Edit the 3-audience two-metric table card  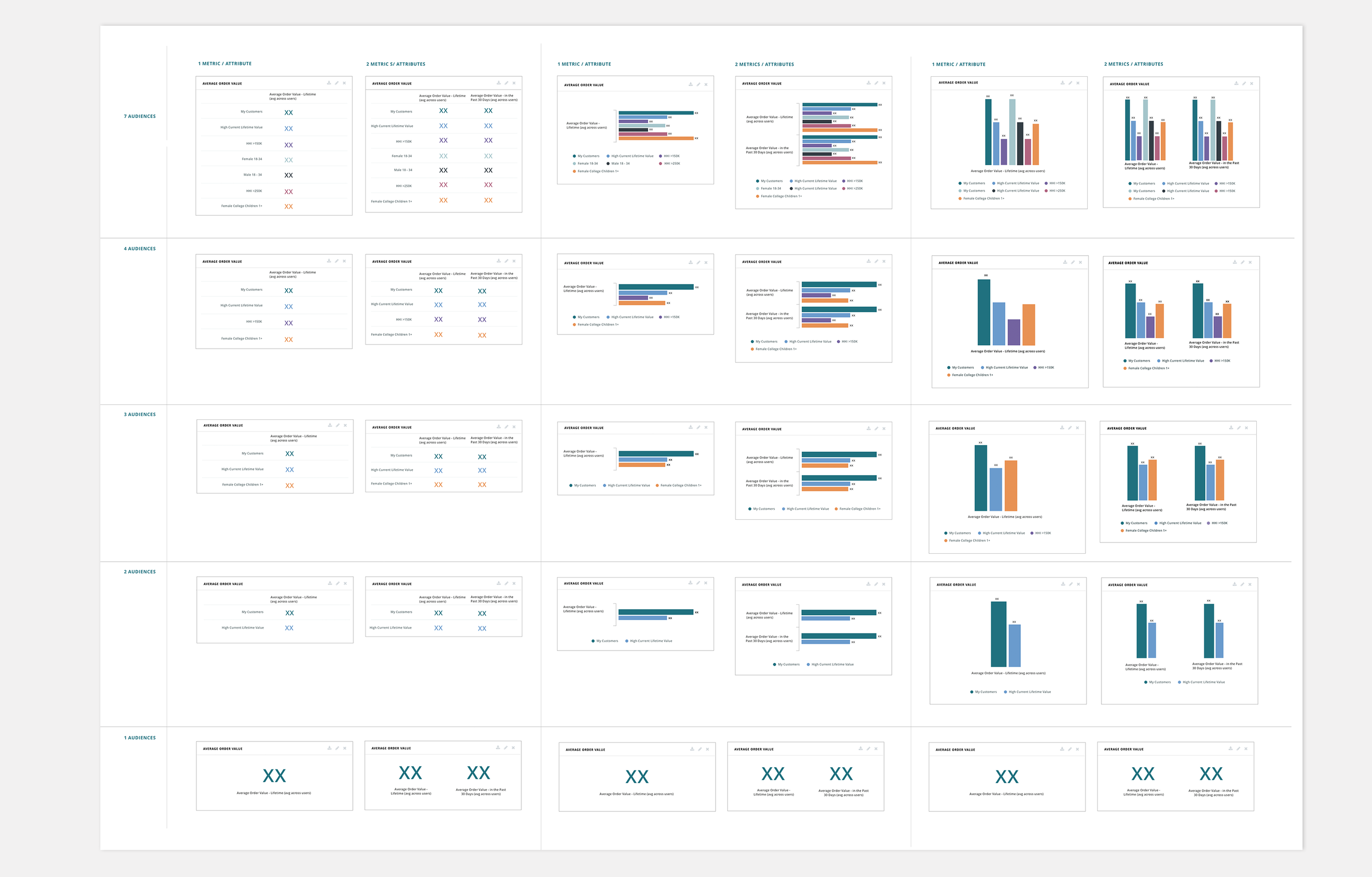507,427
